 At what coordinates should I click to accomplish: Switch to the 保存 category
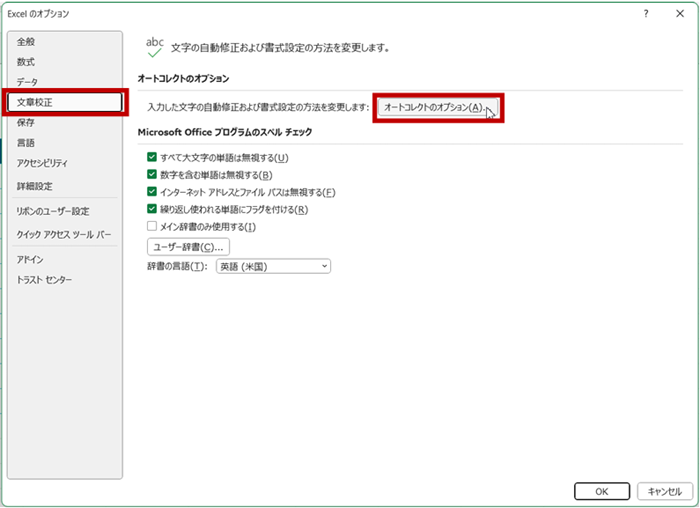pos(26,123)
